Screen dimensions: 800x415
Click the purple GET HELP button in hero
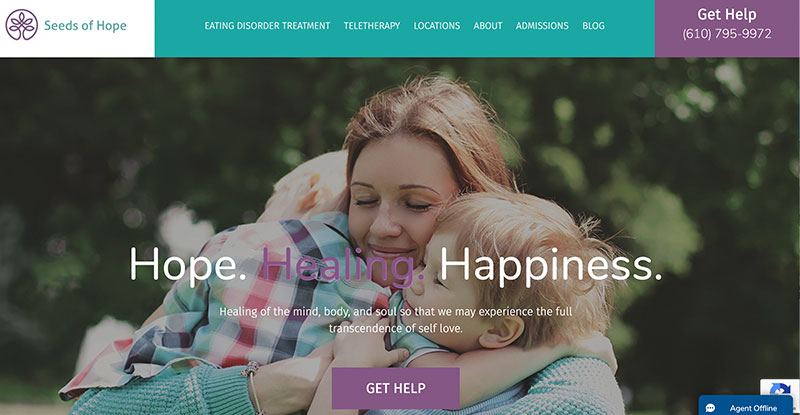click(395, 388)
